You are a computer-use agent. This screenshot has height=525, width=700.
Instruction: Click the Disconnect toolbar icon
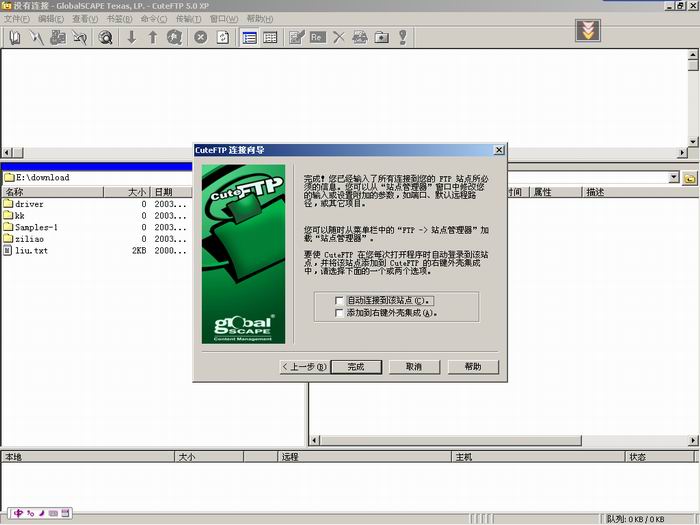click(79, 38)
